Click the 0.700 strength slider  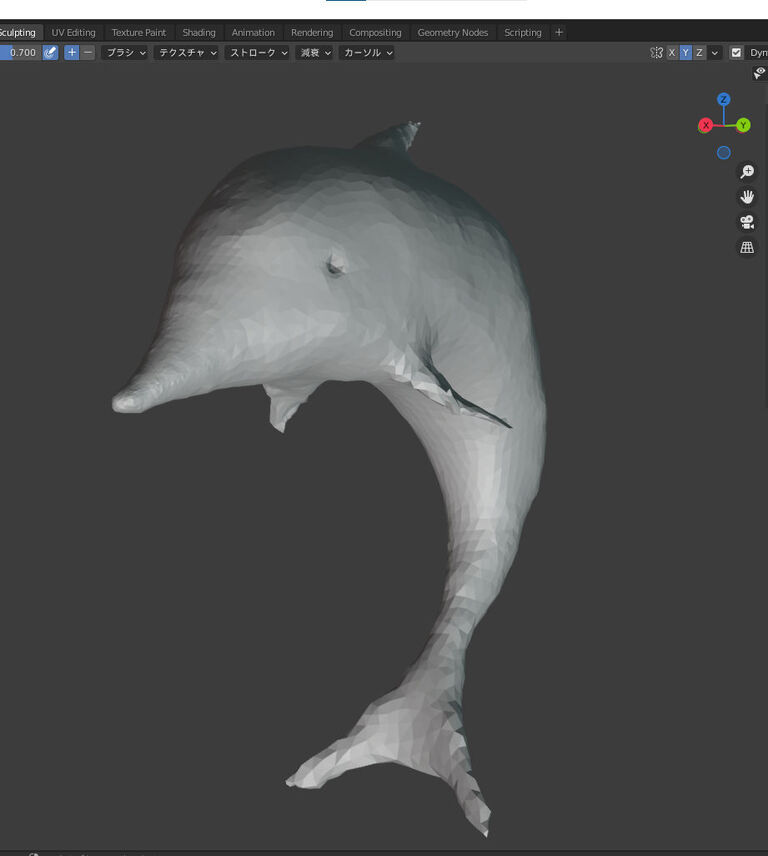(x=21, y=52)
